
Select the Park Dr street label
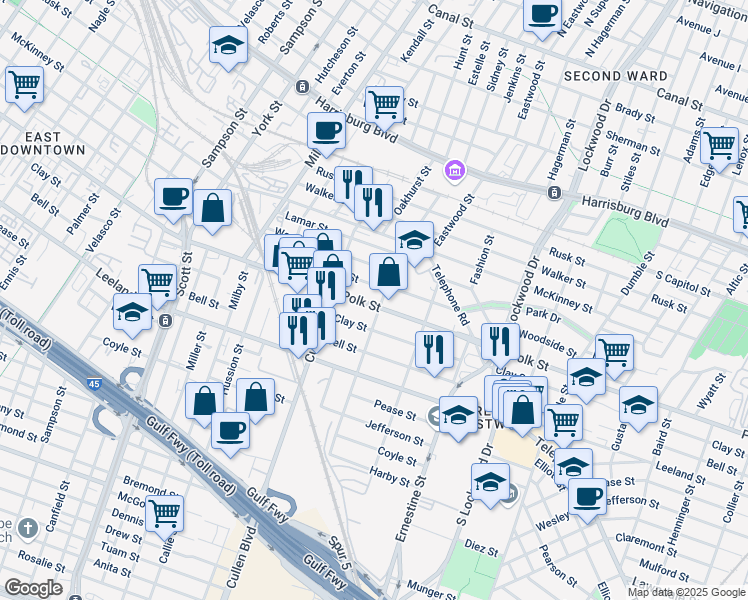(x=543, y=315)
